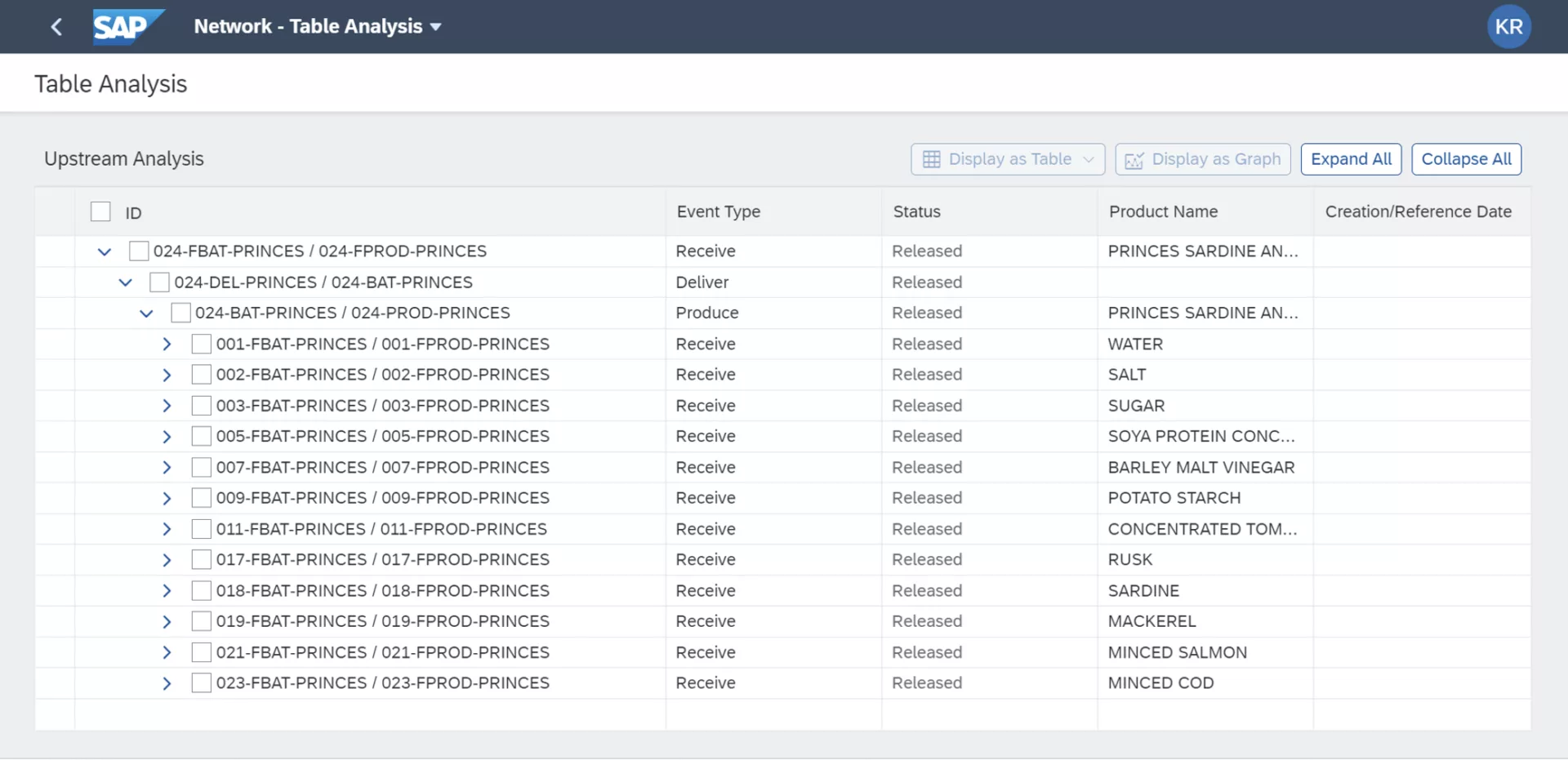The height and width of the screenshot is (760, 1568).
Task: Check the 002-FBAT-PRINCES row checkbox
Action: (x=201, y=375)
